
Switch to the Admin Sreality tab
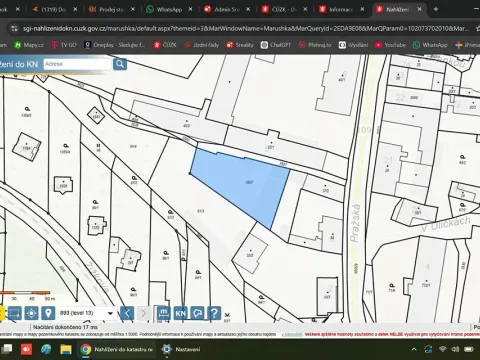click(227, 9)
